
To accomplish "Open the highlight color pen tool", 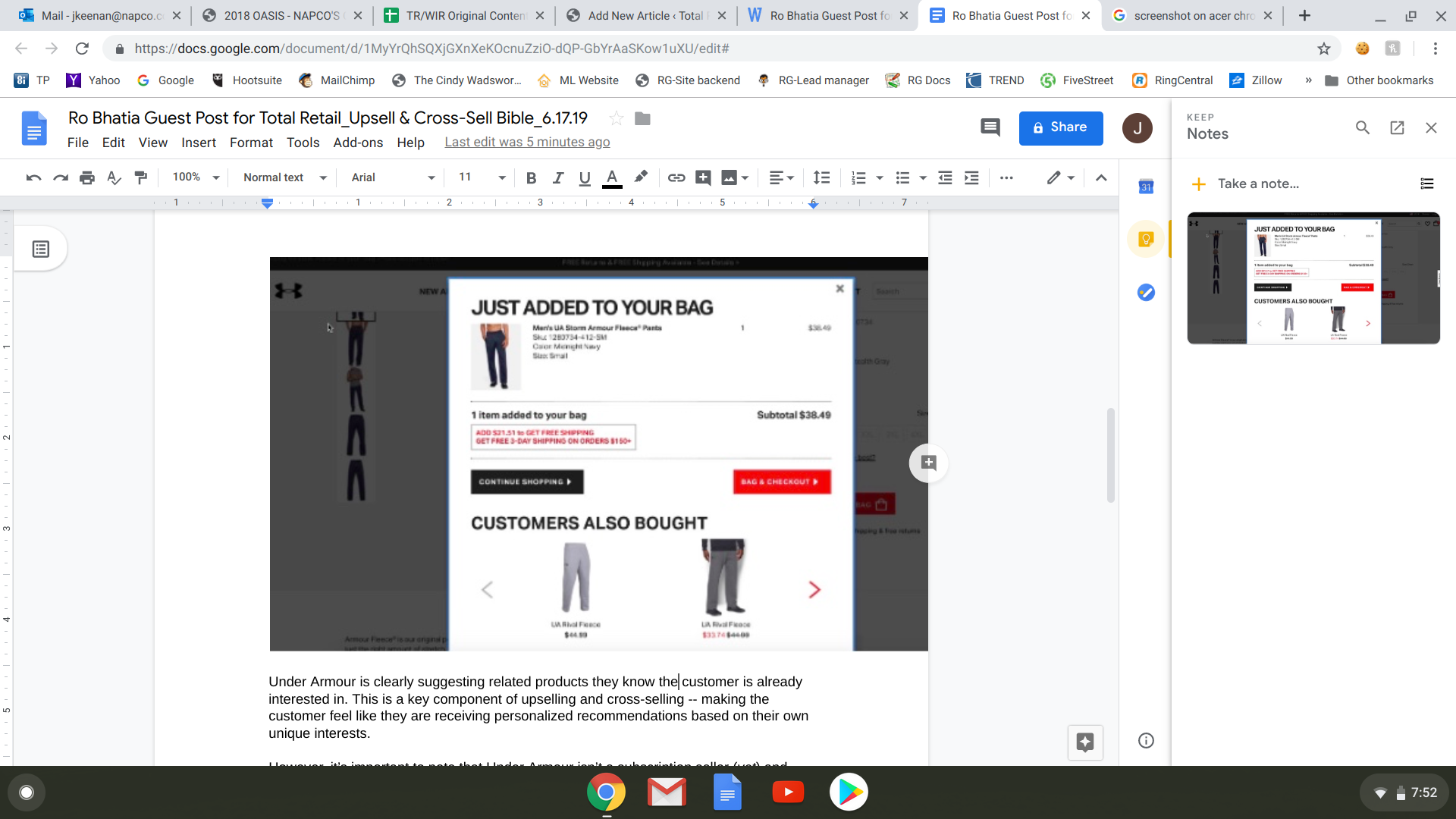I will [x=641, y=177].
